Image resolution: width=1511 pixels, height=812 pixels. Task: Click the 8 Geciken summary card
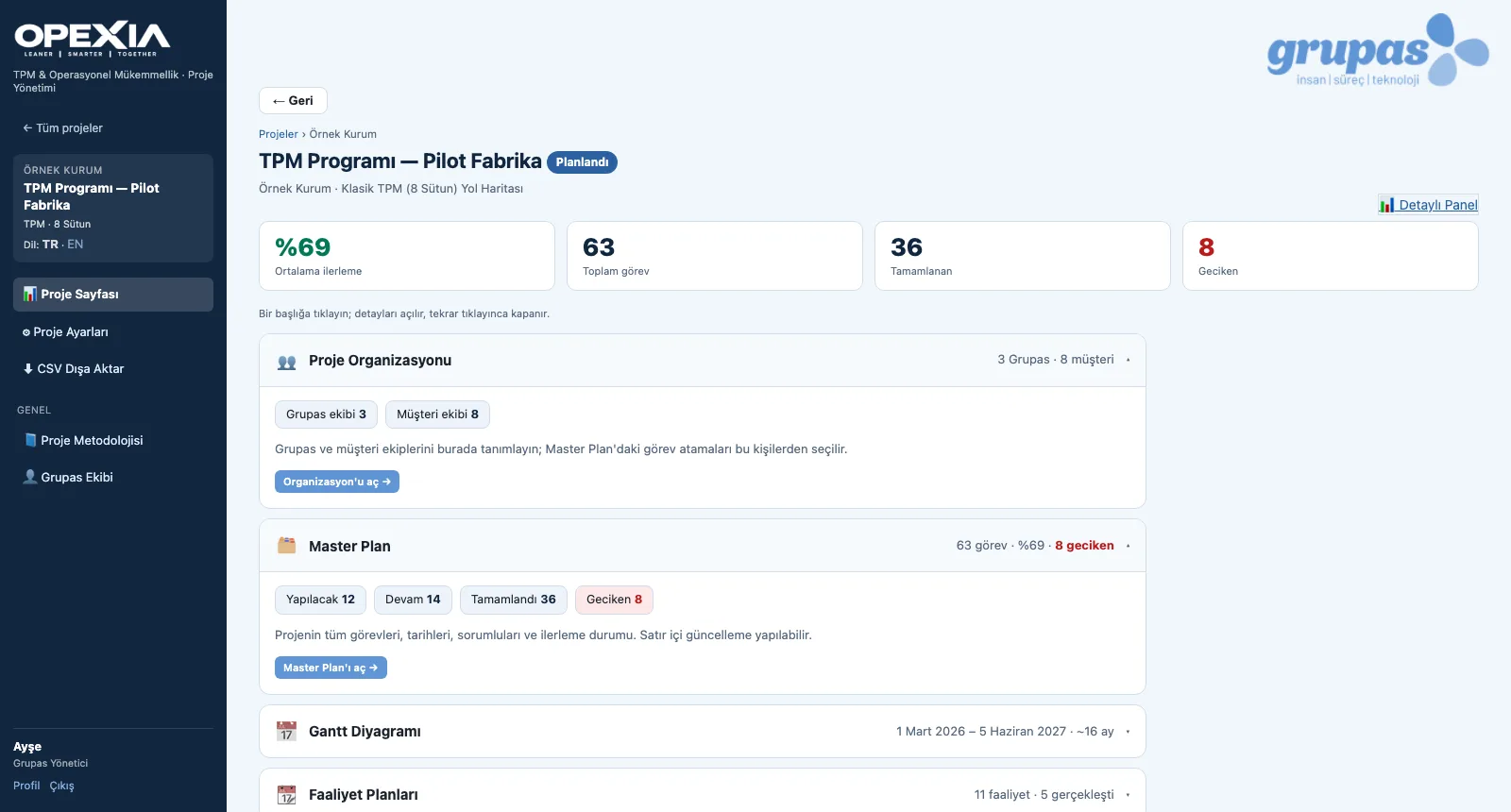[1331, 256]
